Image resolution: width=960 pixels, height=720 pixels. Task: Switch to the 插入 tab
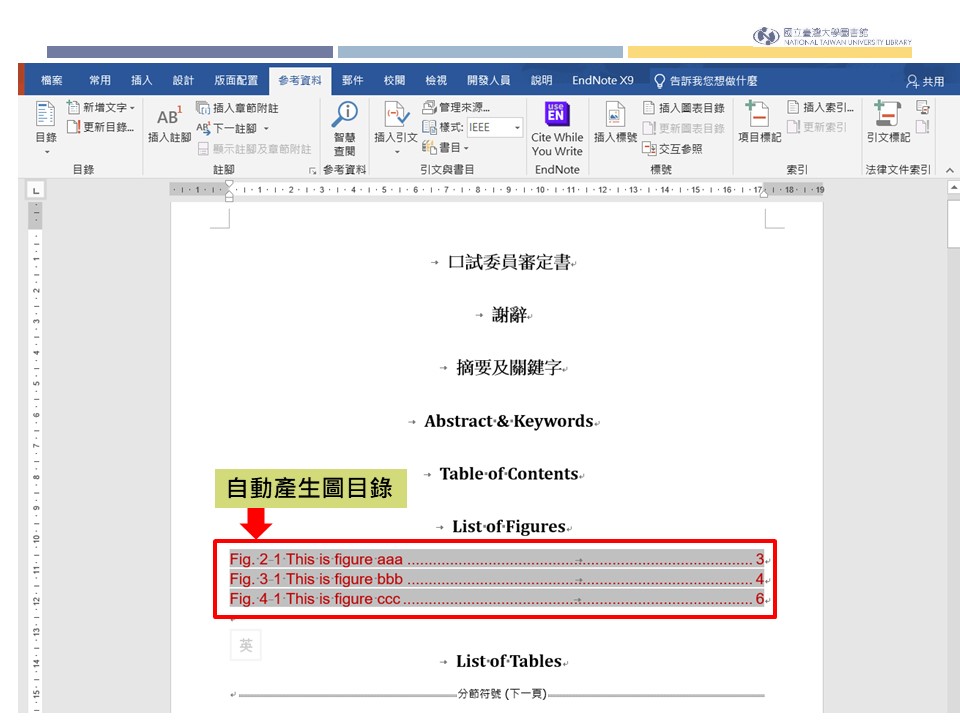coord(141,80)
